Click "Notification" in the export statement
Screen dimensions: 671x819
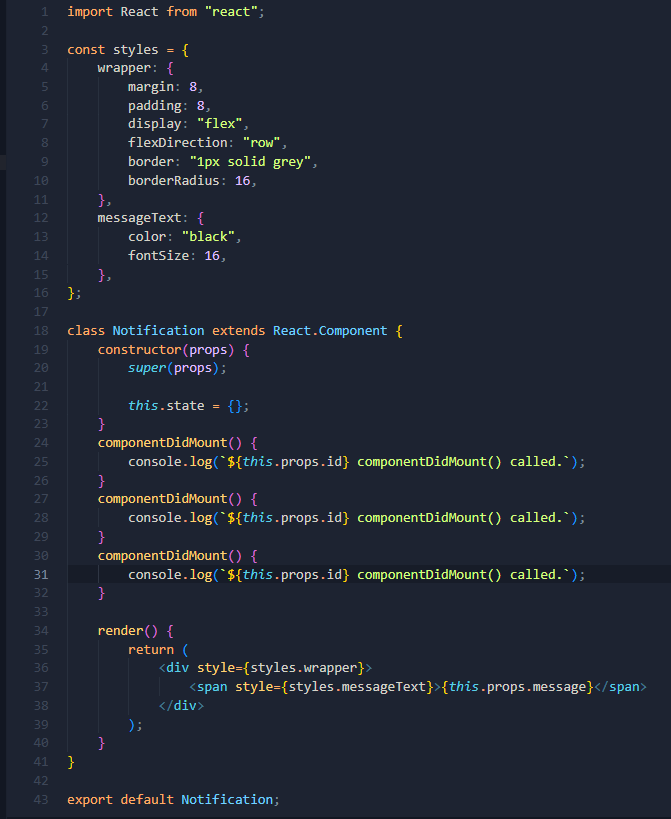227,800
